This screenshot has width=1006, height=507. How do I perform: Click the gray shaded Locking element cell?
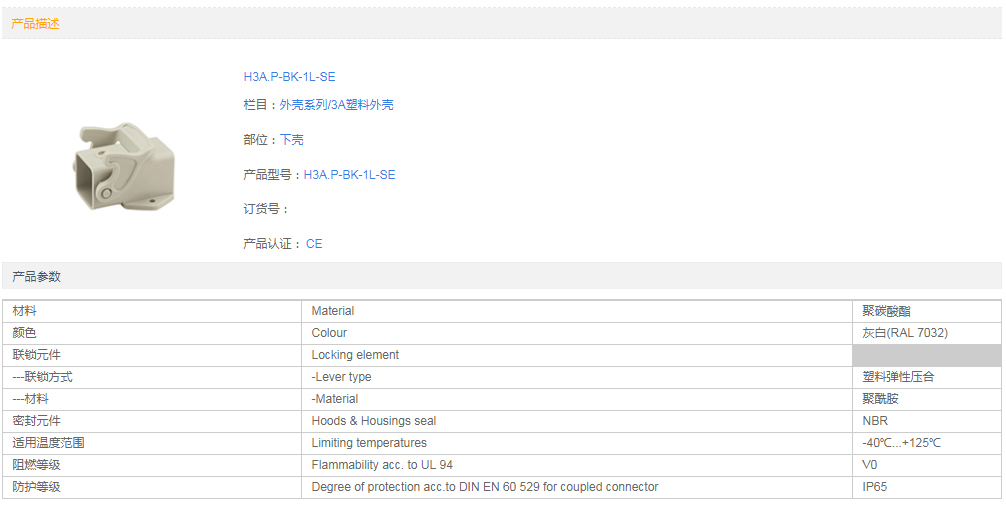[926, 355]
